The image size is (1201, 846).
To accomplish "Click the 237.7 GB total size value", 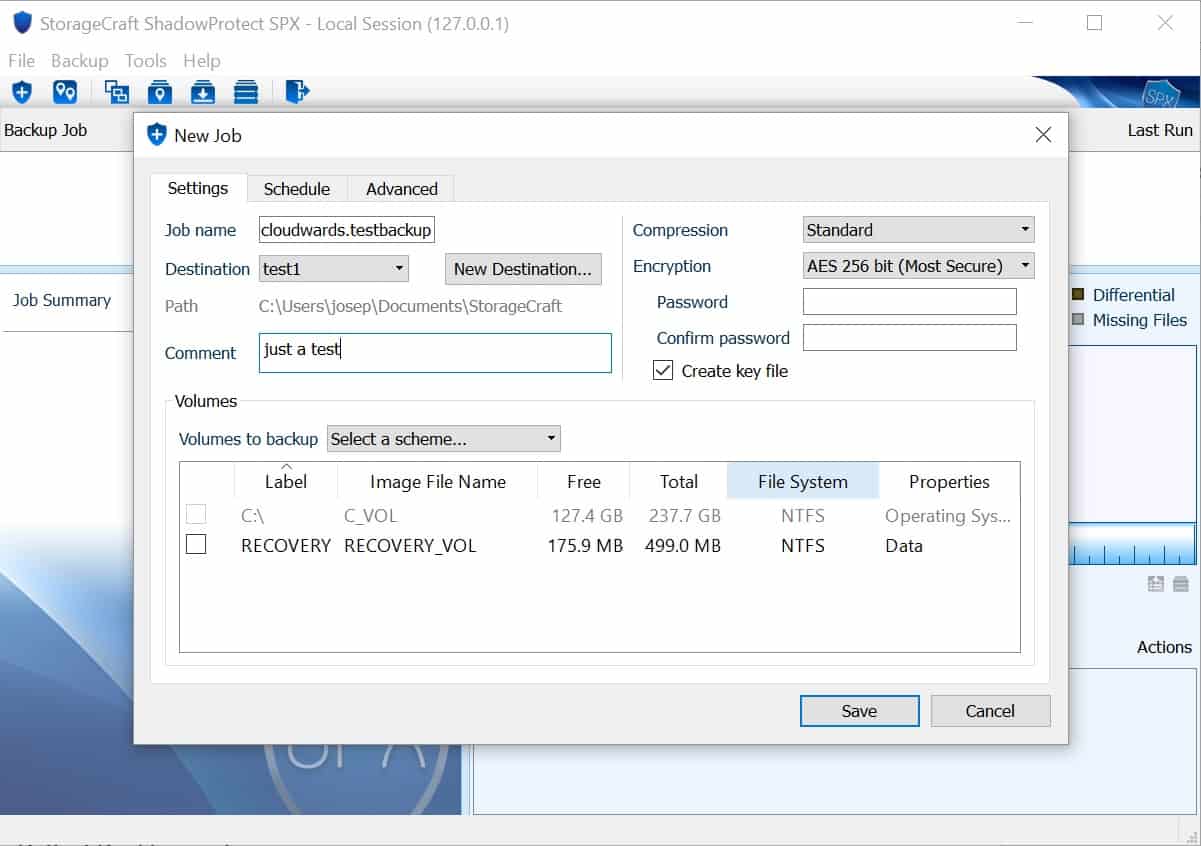I will (685, 516).
